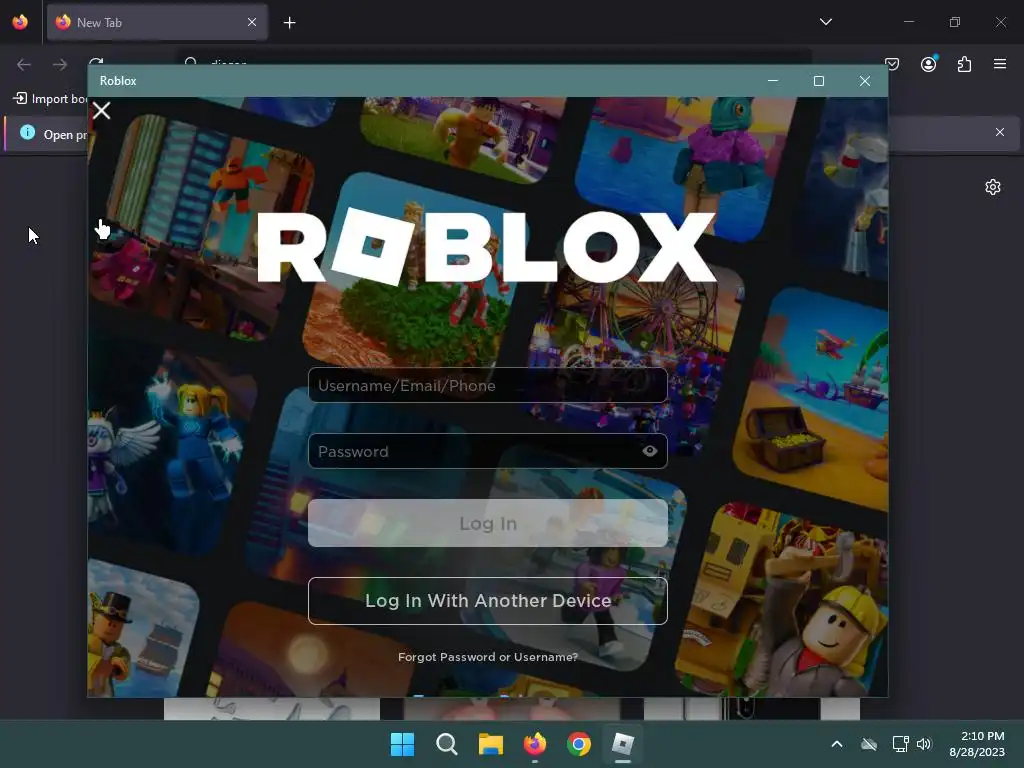
Task: Maximize the Roblox window
Action: tap(819, 81)
